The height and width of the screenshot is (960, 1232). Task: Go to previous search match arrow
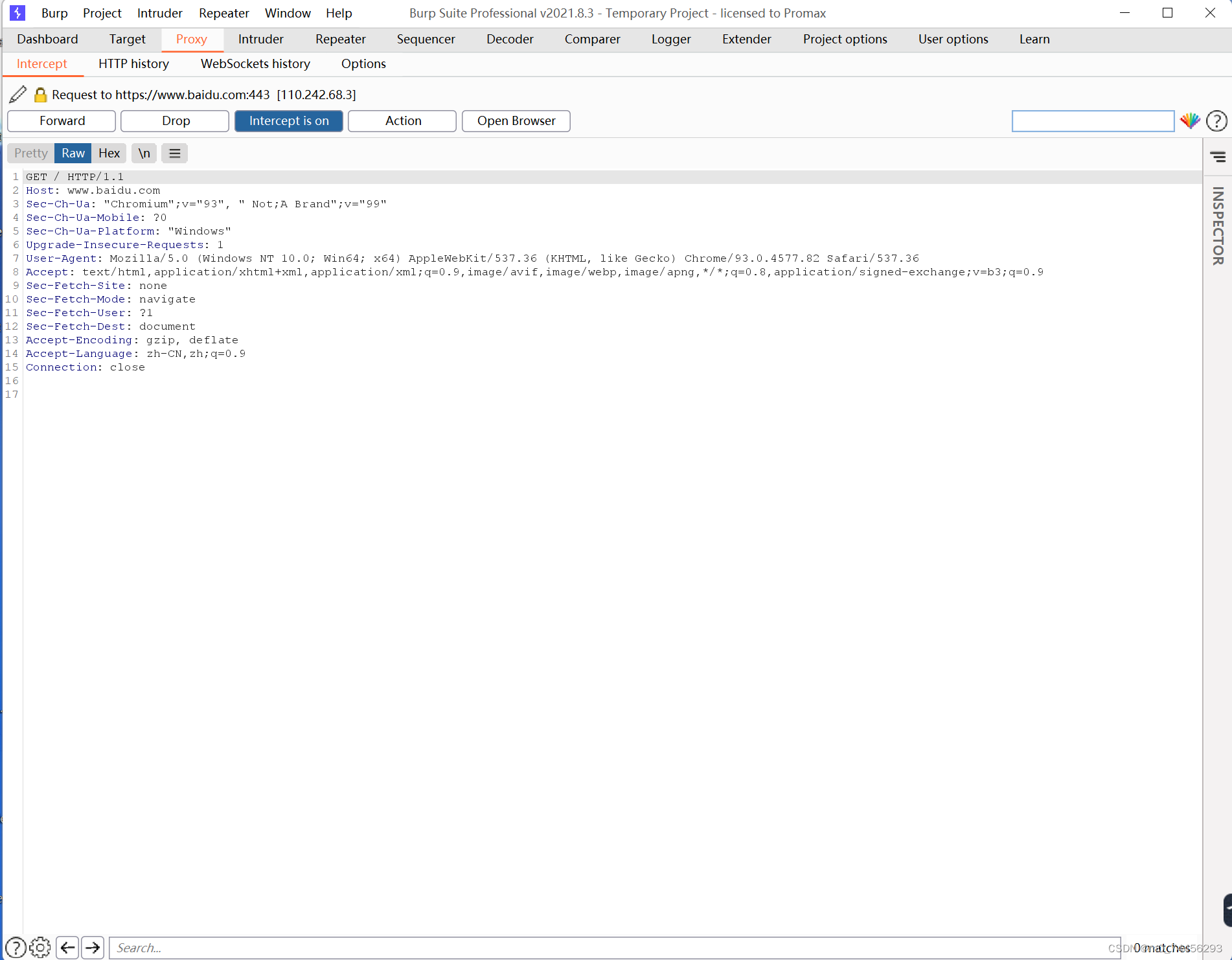(x=67, y=948)
